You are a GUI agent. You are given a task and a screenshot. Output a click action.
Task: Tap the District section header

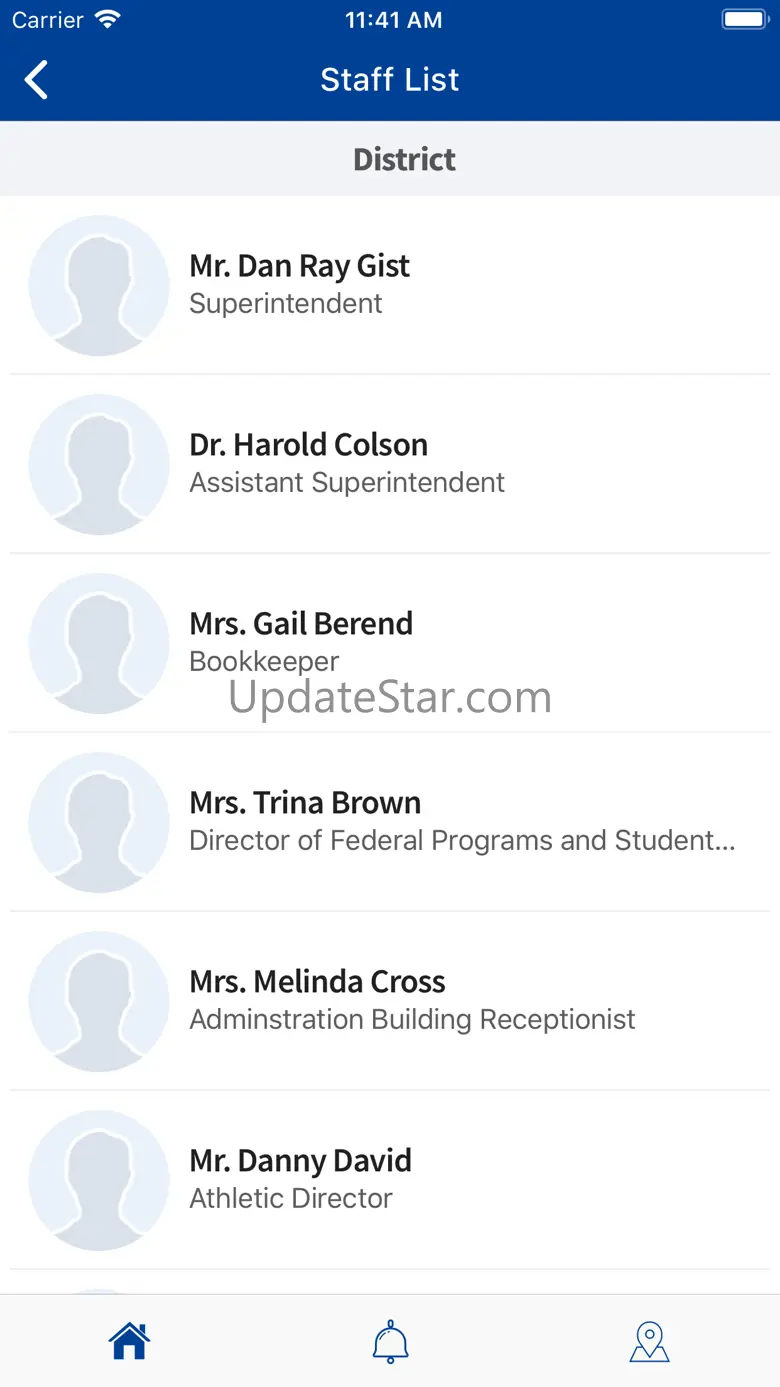[390, 159]
